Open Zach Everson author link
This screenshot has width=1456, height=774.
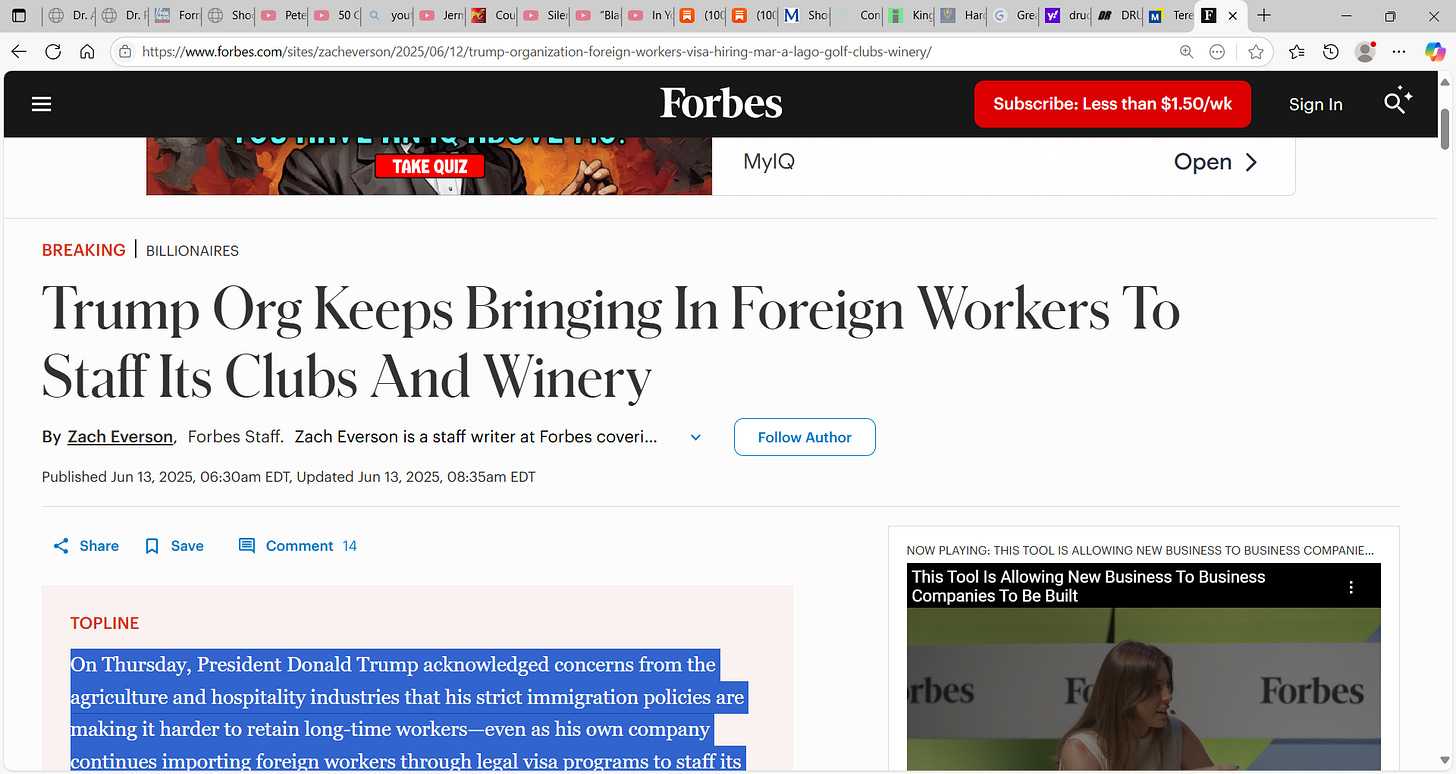(x=120, y=437)
